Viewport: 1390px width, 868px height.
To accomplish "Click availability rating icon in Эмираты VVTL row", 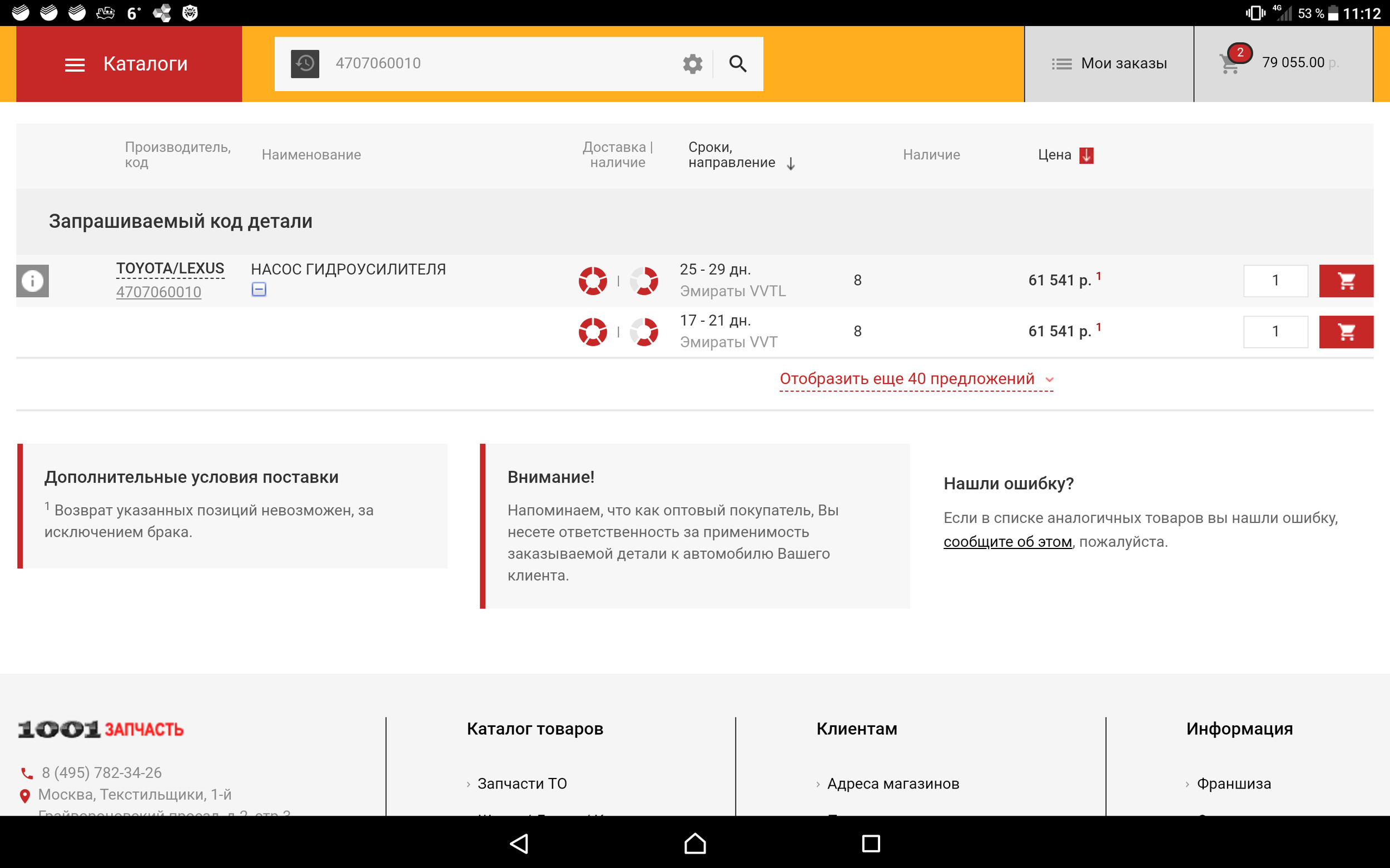I will point(644,281).
